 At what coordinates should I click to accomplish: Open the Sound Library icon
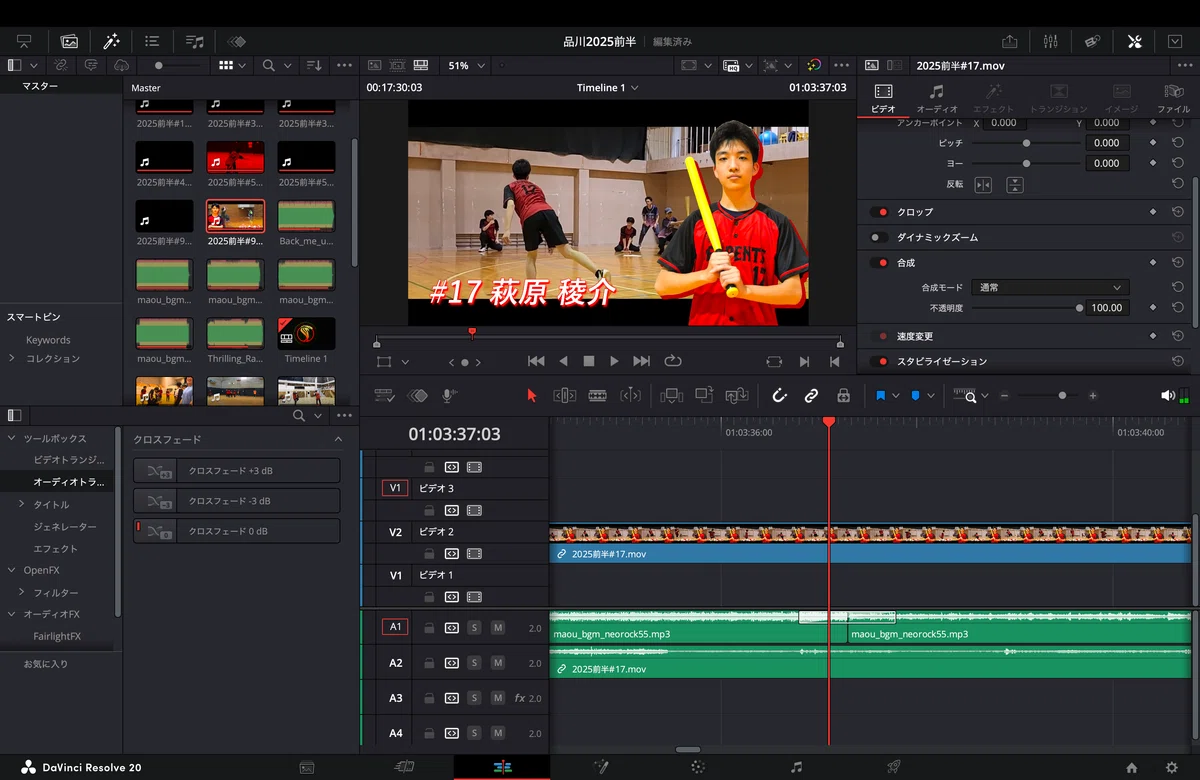195,41
